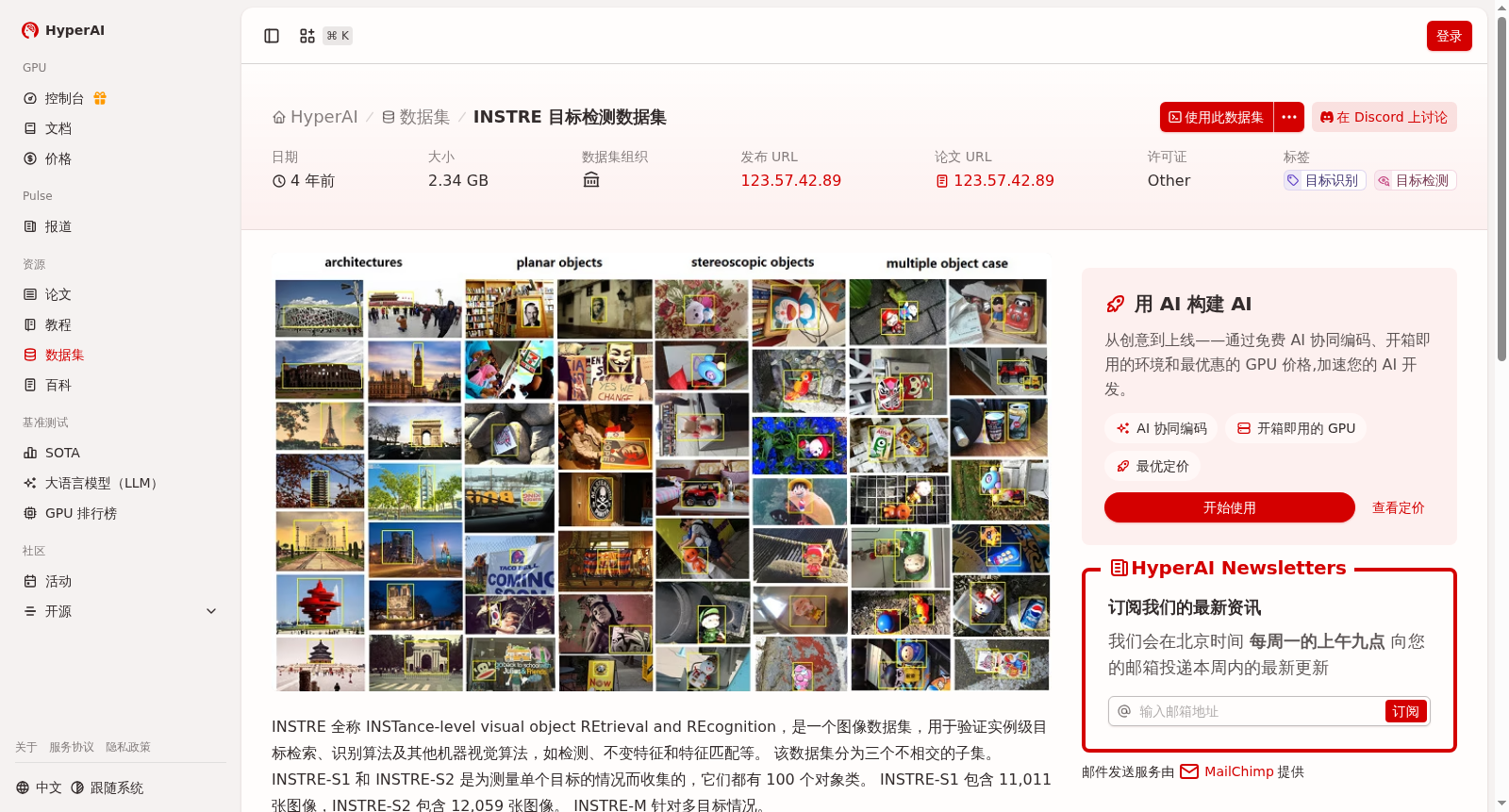The image size is (1509, 812).
Task: Go to 数据集 breadcrumb
Action: (x=415, y=117)
